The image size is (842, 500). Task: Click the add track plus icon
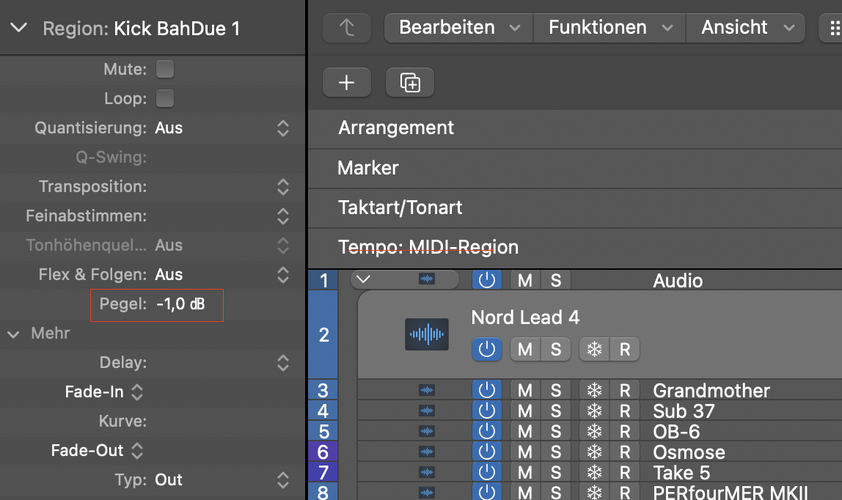click(347, 83)
